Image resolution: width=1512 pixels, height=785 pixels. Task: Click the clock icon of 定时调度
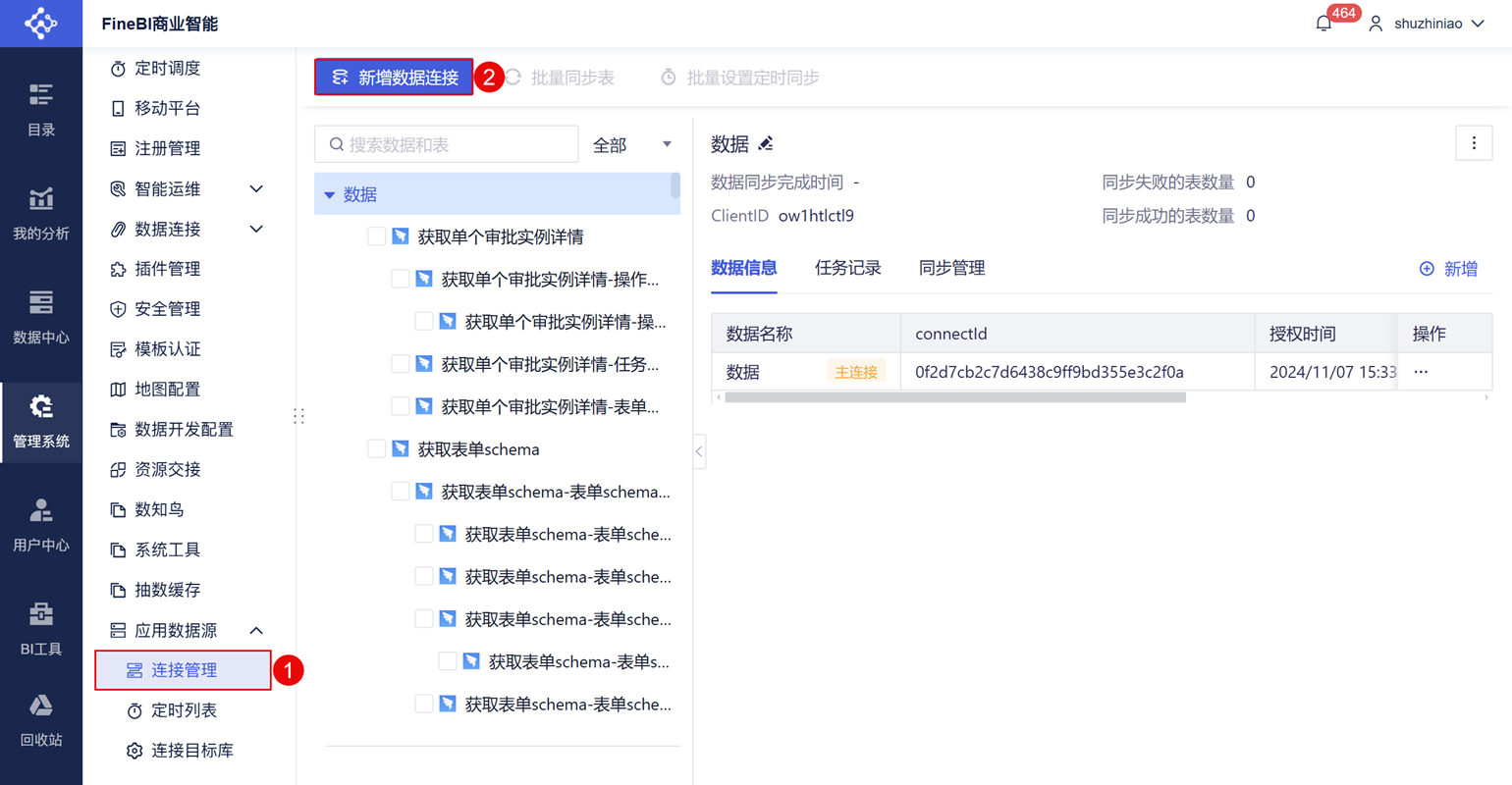click(x=118, y=69)
